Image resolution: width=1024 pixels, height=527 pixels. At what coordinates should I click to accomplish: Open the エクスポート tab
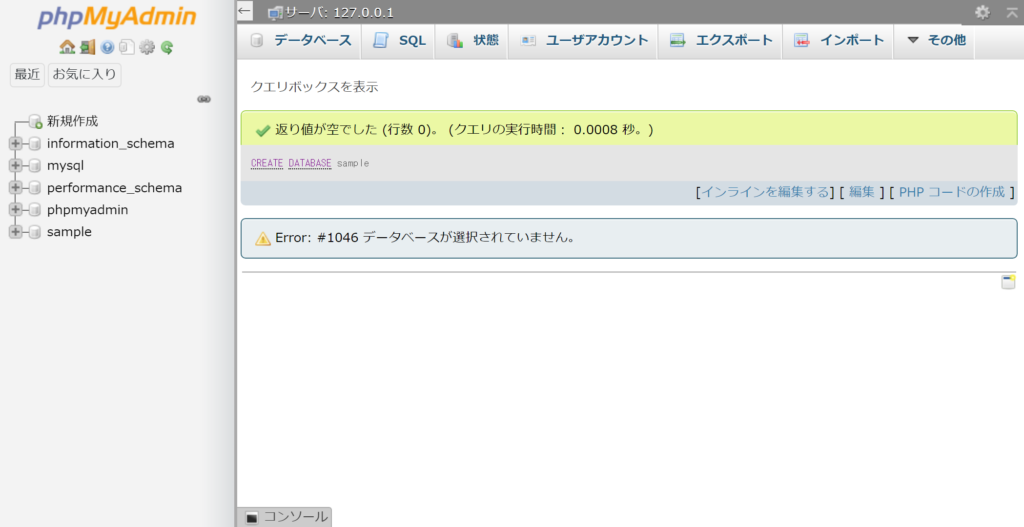click(x=722, y=41)
